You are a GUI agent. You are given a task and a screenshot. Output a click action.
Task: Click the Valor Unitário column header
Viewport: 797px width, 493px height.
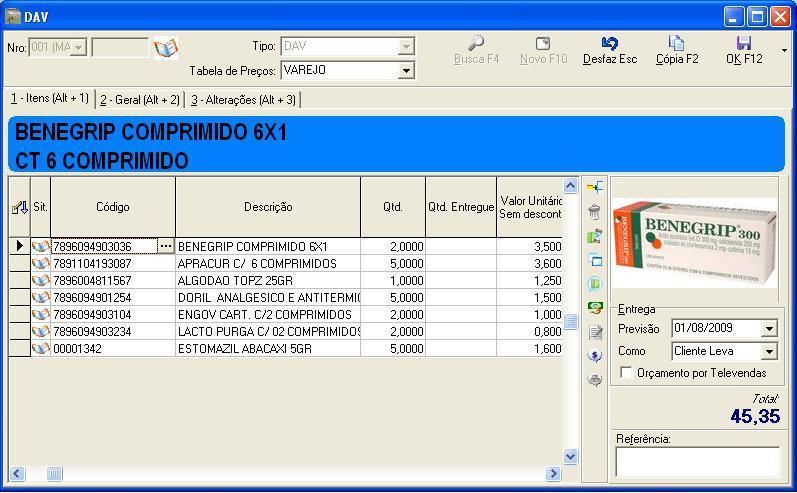point(530,207)
